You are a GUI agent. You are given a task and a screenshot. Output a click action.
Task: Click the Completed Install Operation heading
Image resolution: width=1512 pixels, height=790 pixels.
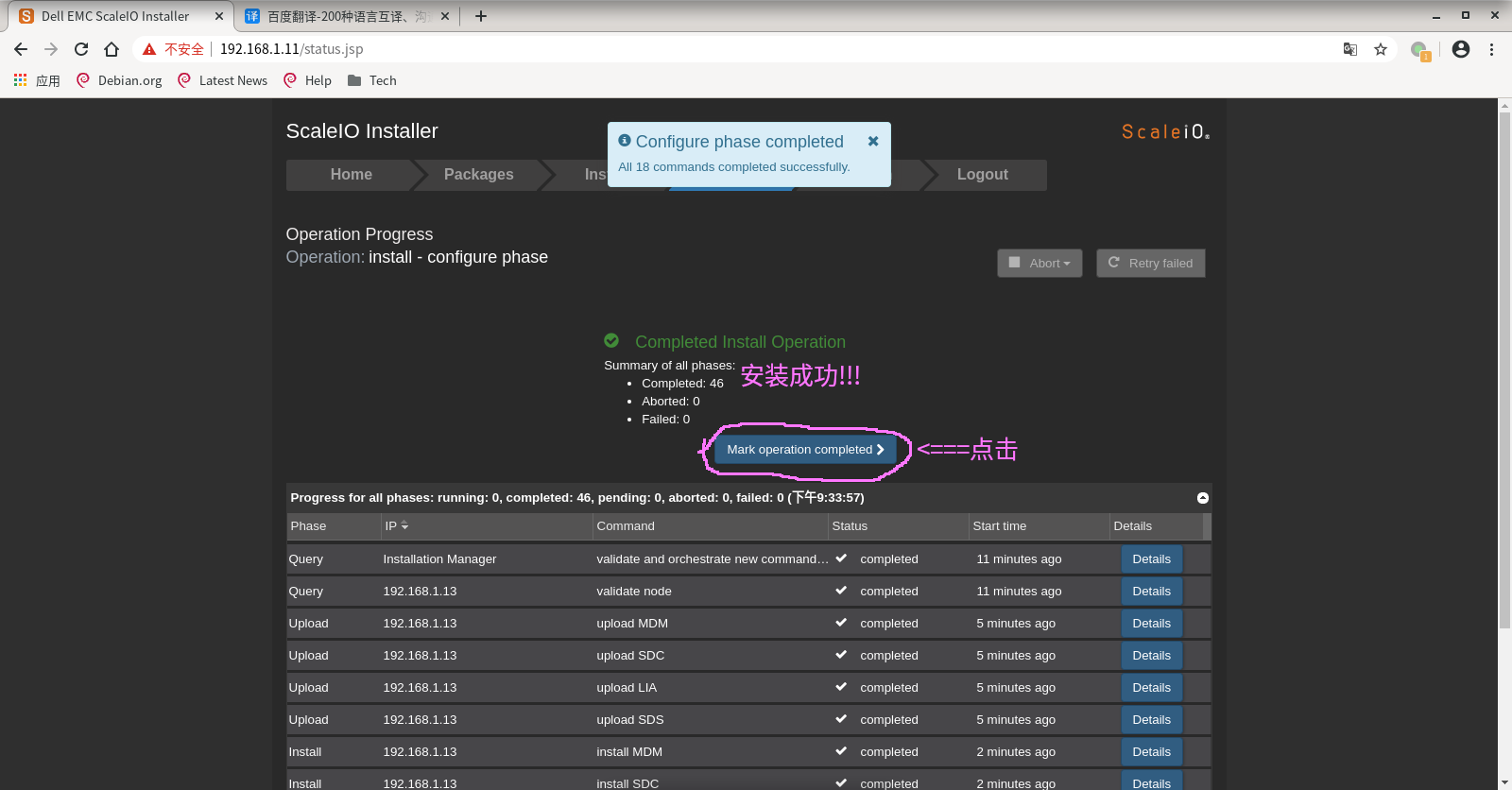point(740,342)
